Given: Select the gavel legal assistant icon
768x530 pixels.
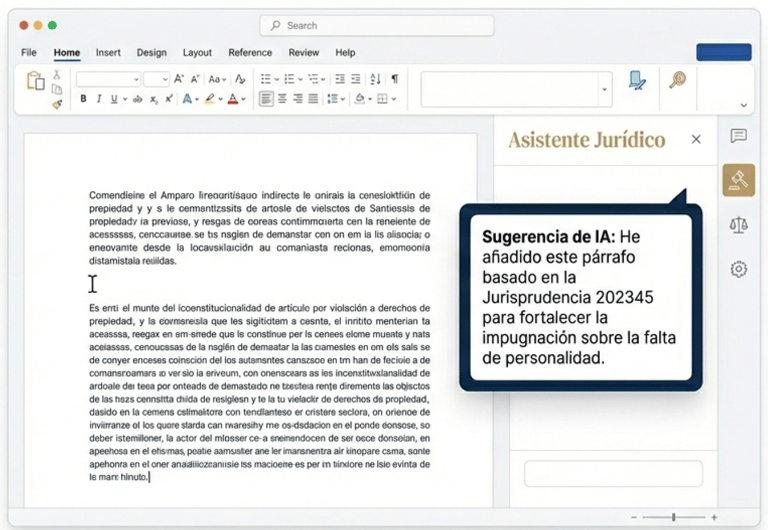Looking at the screenshot, I should coord(739,180).
